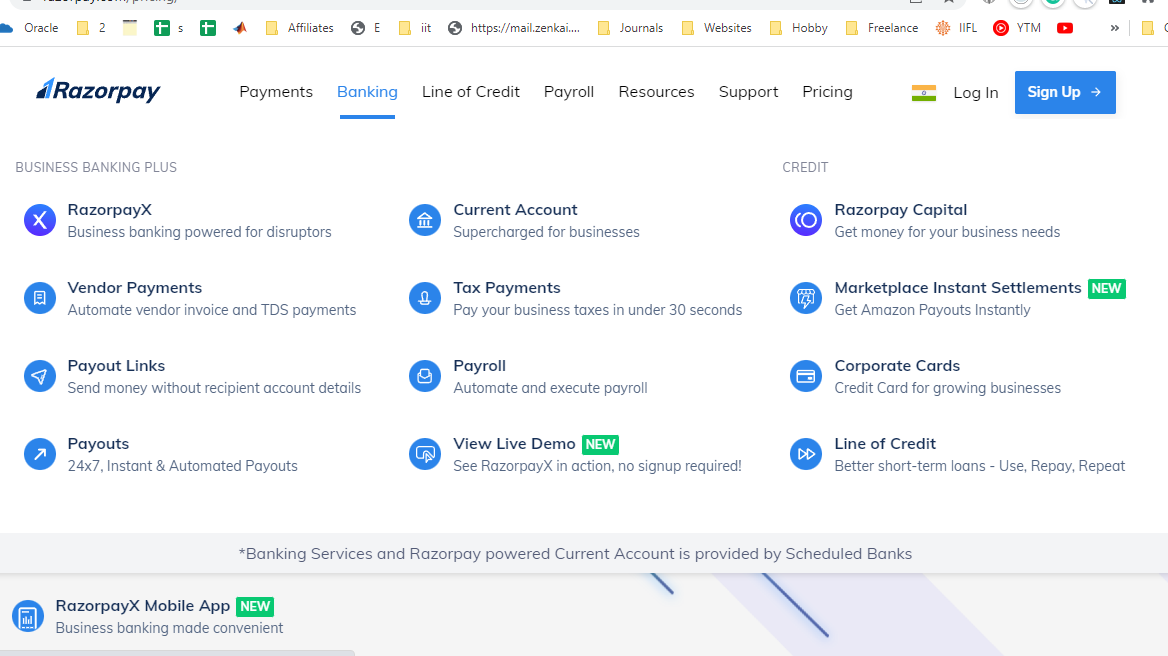Open the iit bookmark folder
Screen dimensions: 1168x656
pyautogui.click(x=415, y=28)
